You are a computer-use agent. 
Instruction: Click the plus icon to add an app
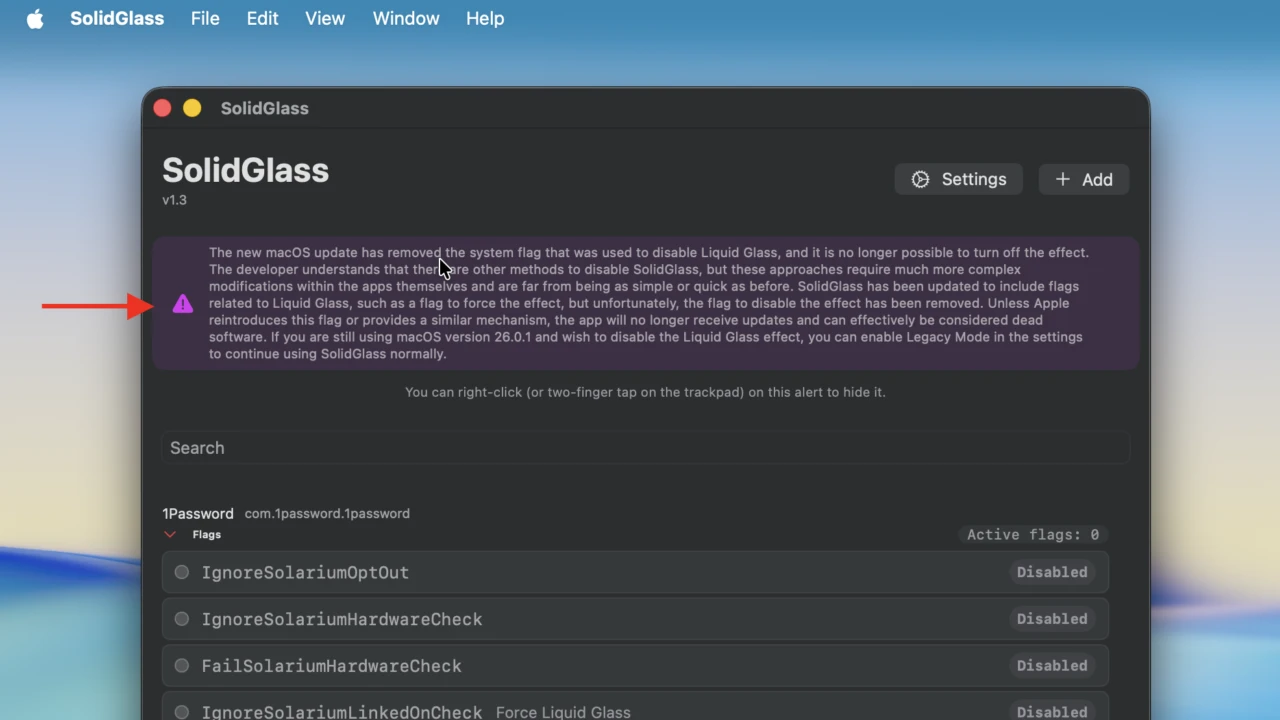(1063, 180)
